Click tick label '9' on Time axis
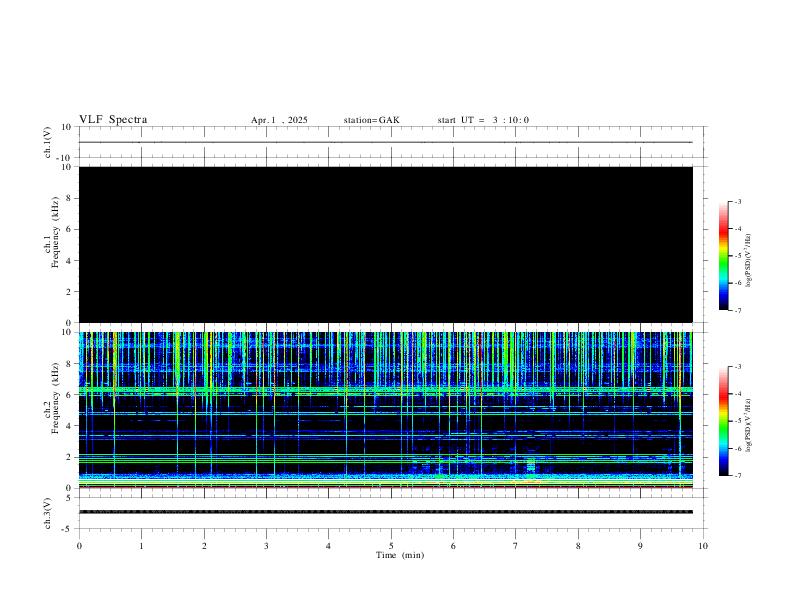Viewport: 792px width, 612px height. (x=640, y=546)
